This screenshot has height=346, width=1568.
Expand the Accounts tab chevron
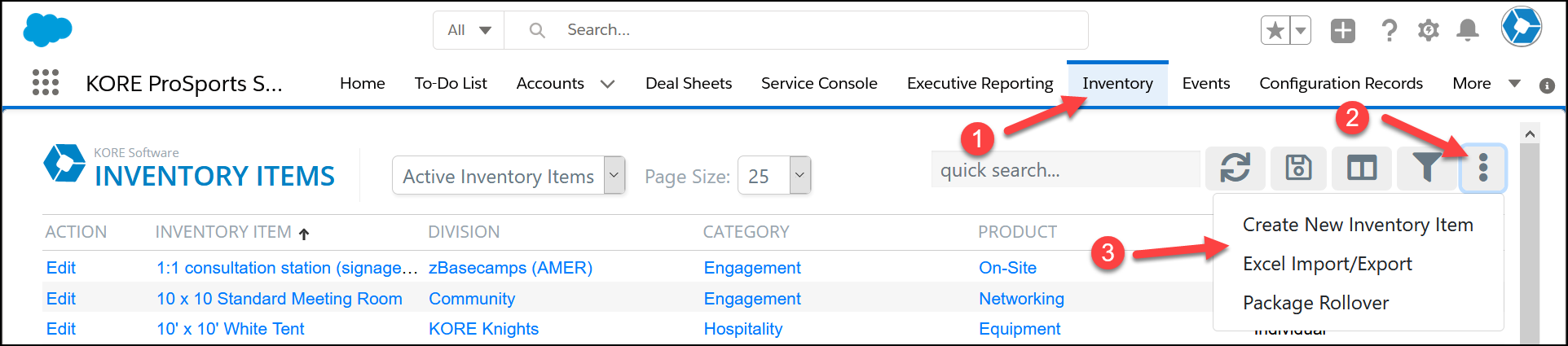point(607,84)
